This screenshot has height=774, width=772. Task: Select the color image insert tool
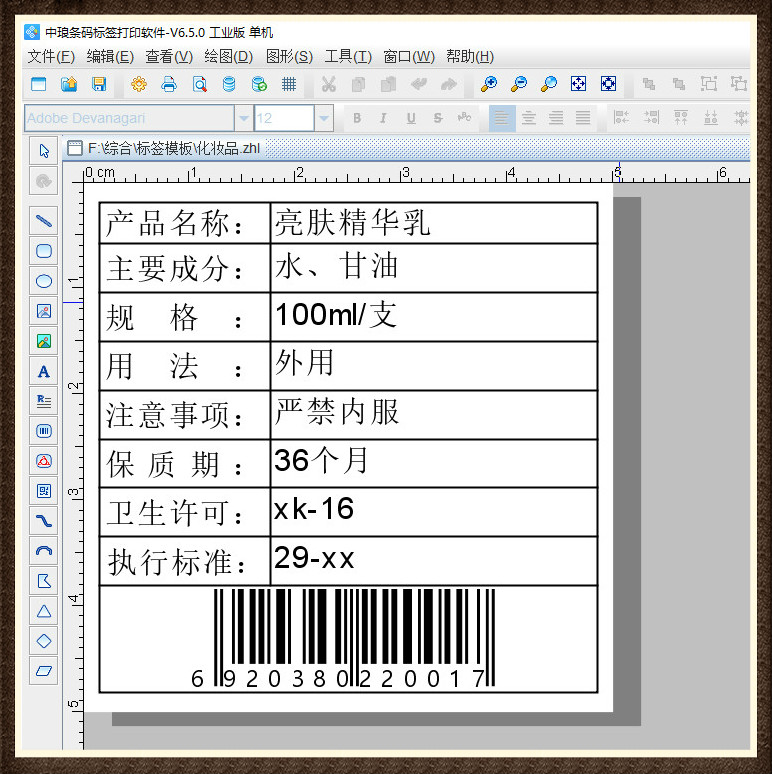(x=44, y=341)
